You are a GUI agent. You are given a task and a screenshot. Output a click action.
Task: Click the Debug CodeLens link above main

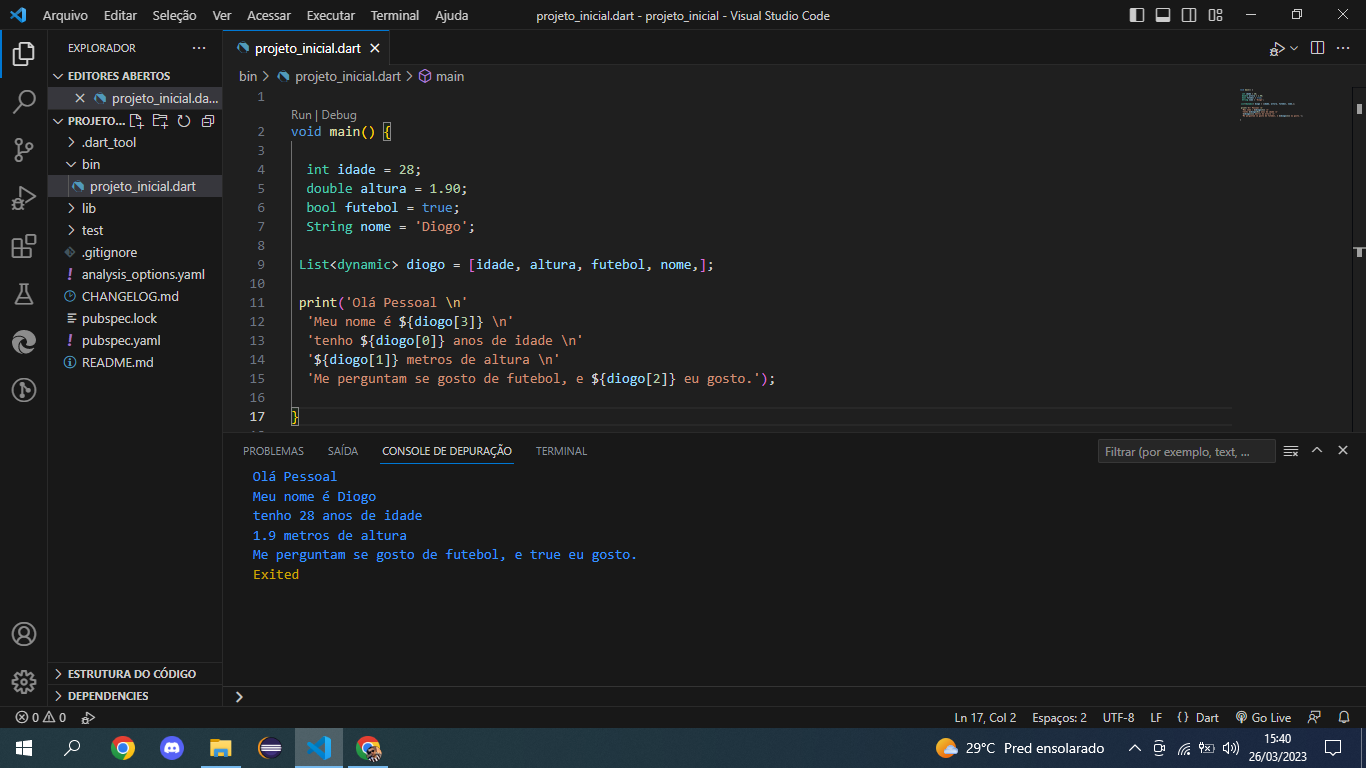(339, 115)
